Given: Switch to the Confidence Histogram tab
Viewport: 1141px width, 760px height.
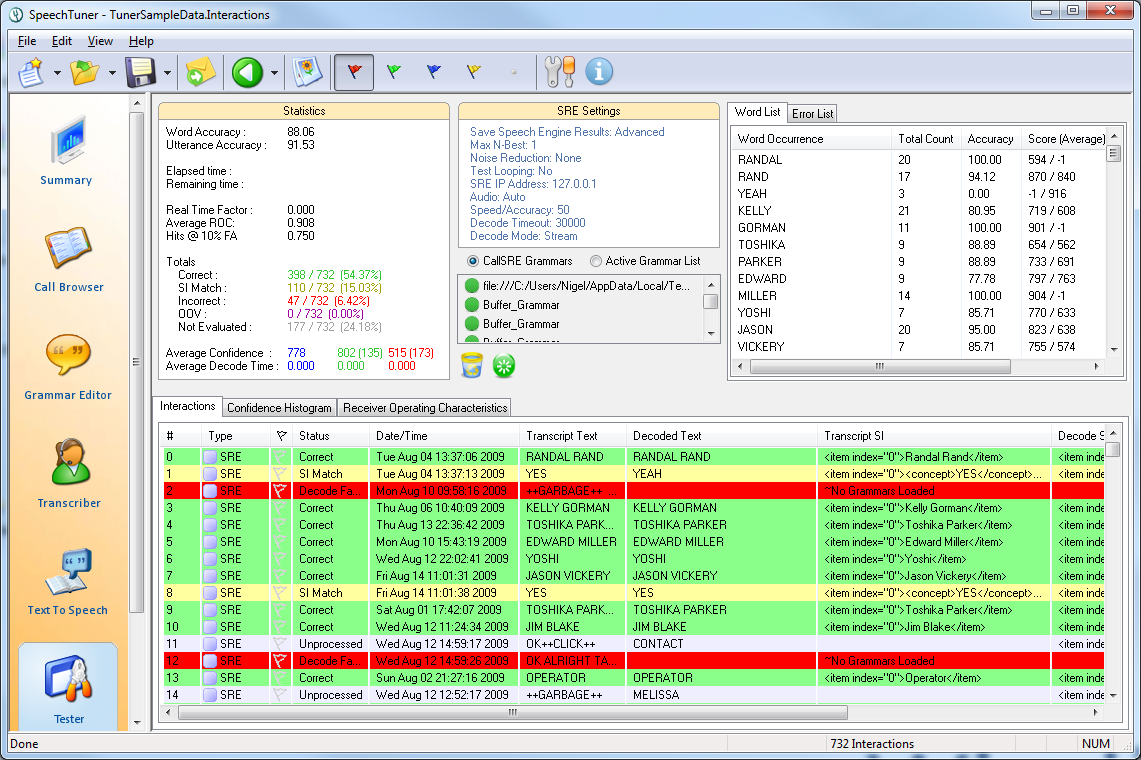Looking at the screenshot, I should pos(279,408).
